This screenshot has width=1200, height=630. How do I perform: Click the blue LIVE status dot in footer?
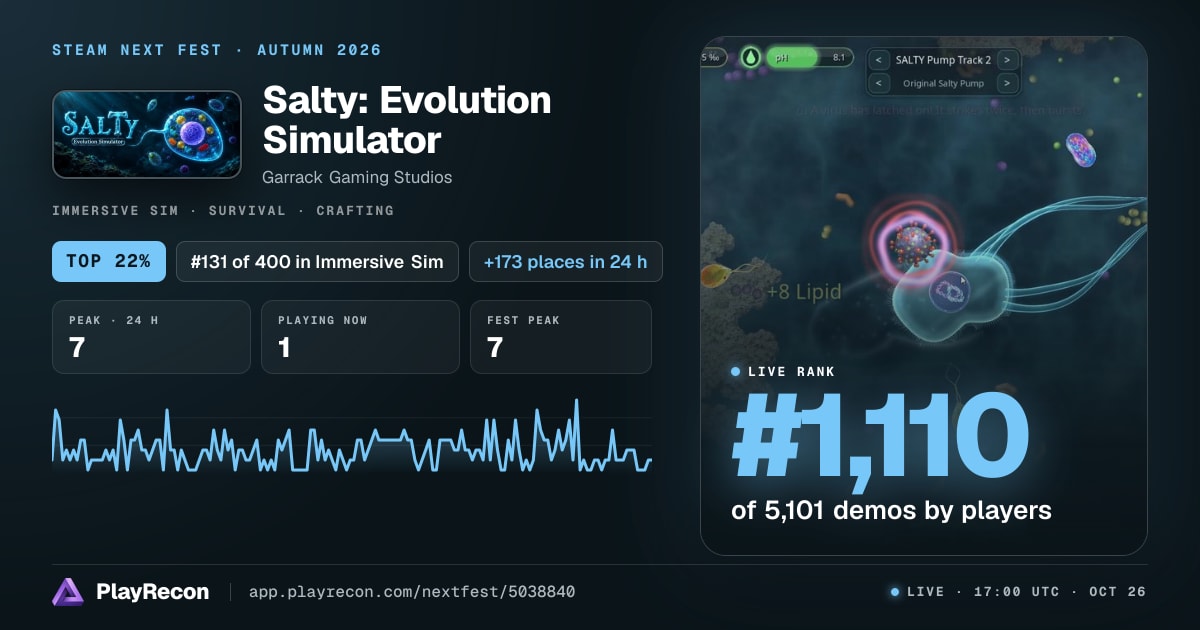[895, 592]
